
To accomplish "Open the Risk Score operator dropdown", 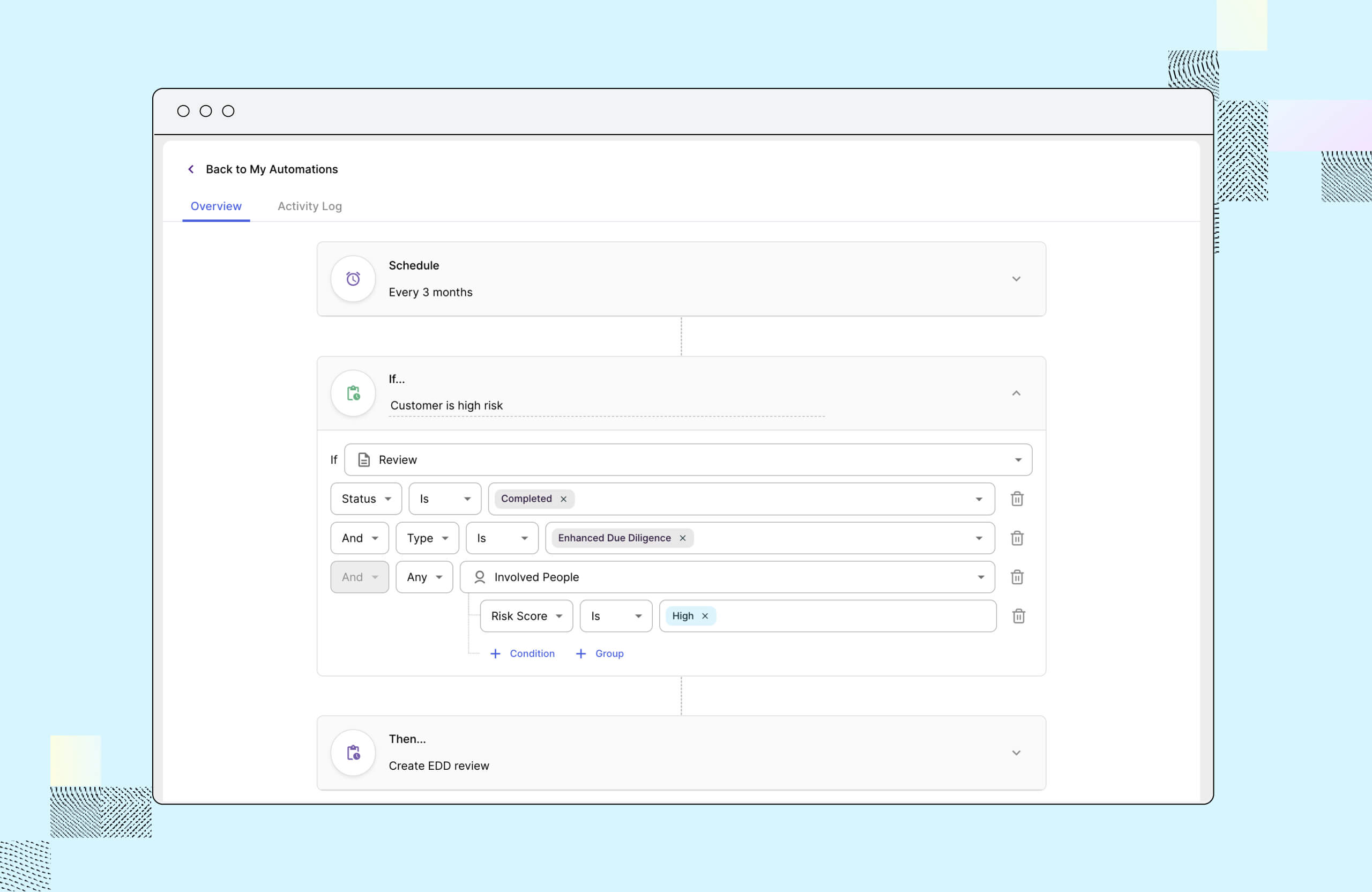I will [x=614, y=615].
